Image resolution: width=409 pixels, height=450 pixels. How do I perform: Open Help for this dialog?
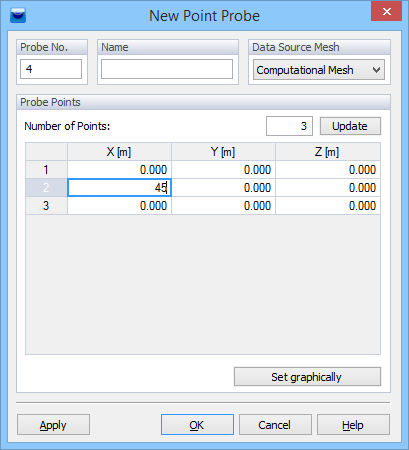tap(353, 425)
